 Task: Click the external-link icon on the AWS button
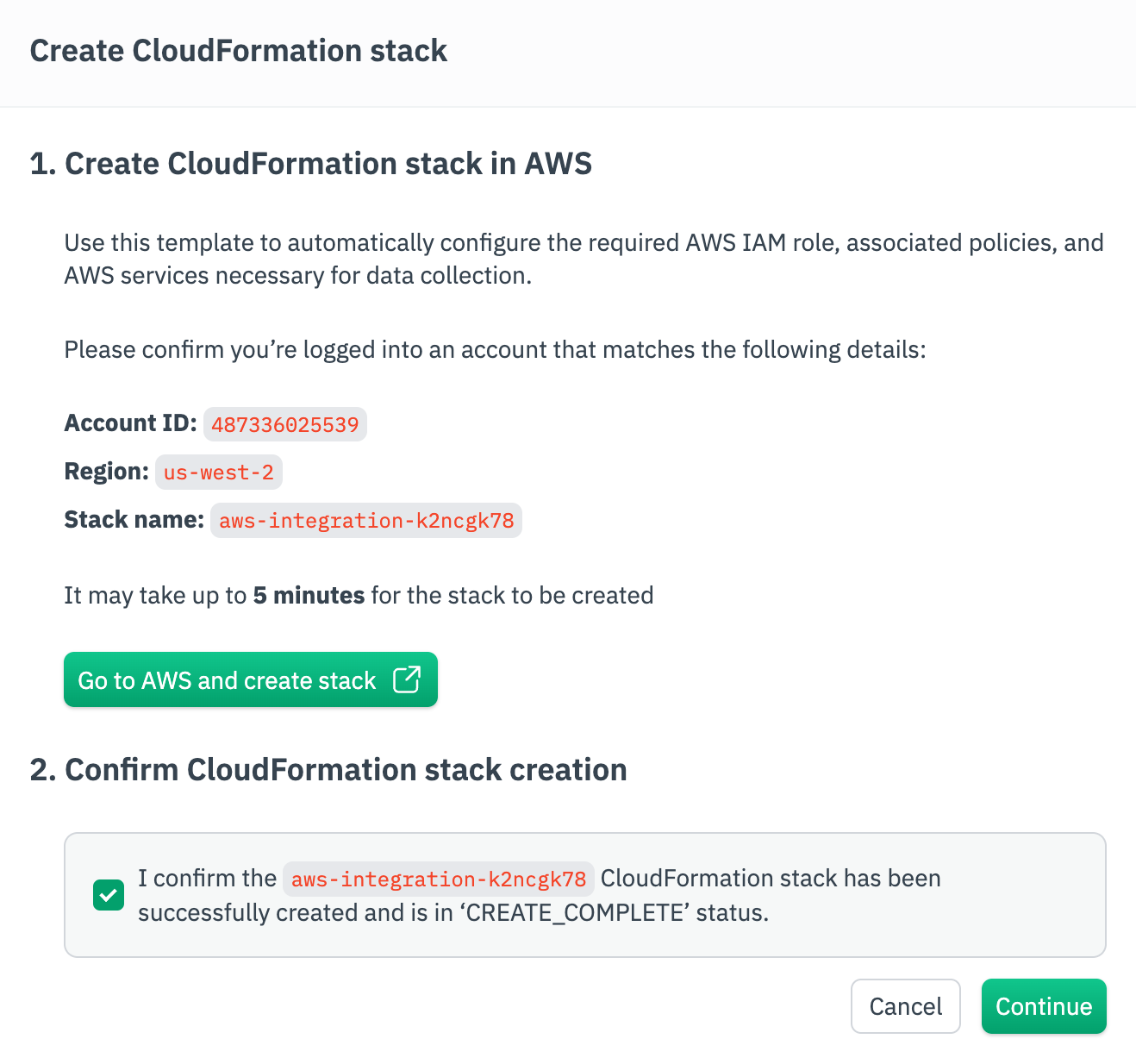(x=407, y=679)
